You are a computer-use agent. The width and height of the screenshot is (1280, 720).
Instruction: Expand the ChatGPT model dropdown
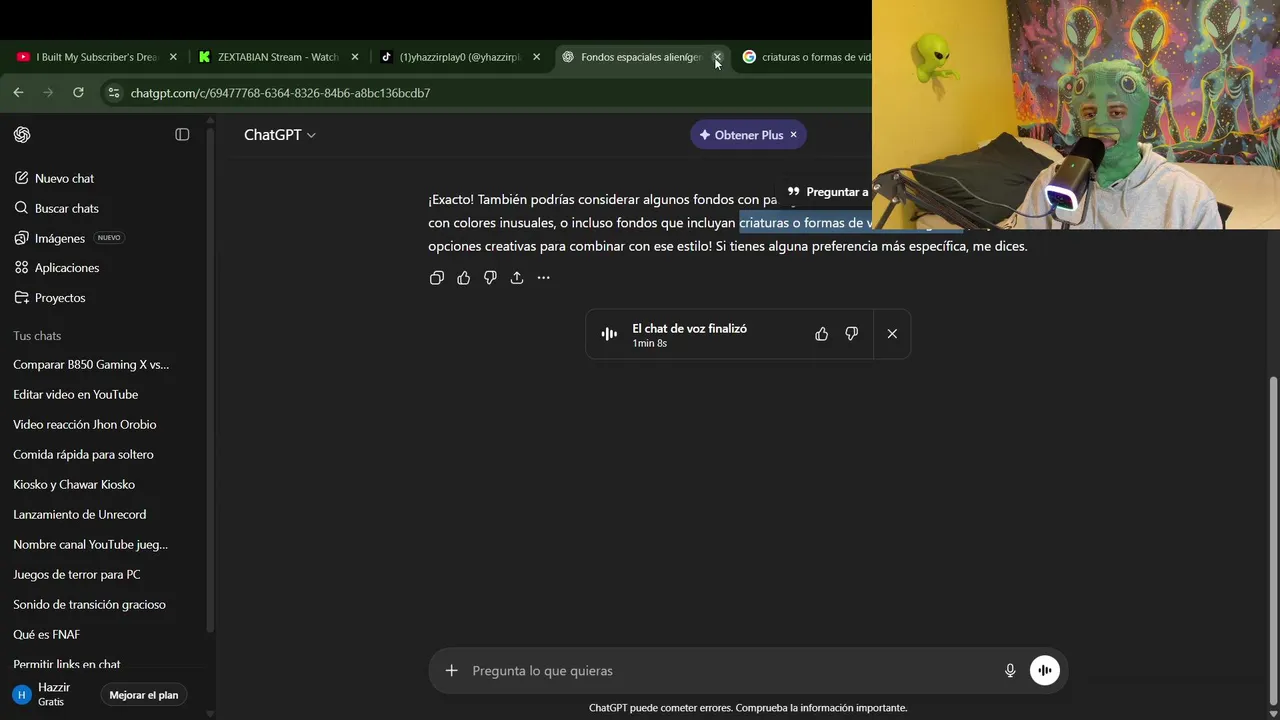280,135
